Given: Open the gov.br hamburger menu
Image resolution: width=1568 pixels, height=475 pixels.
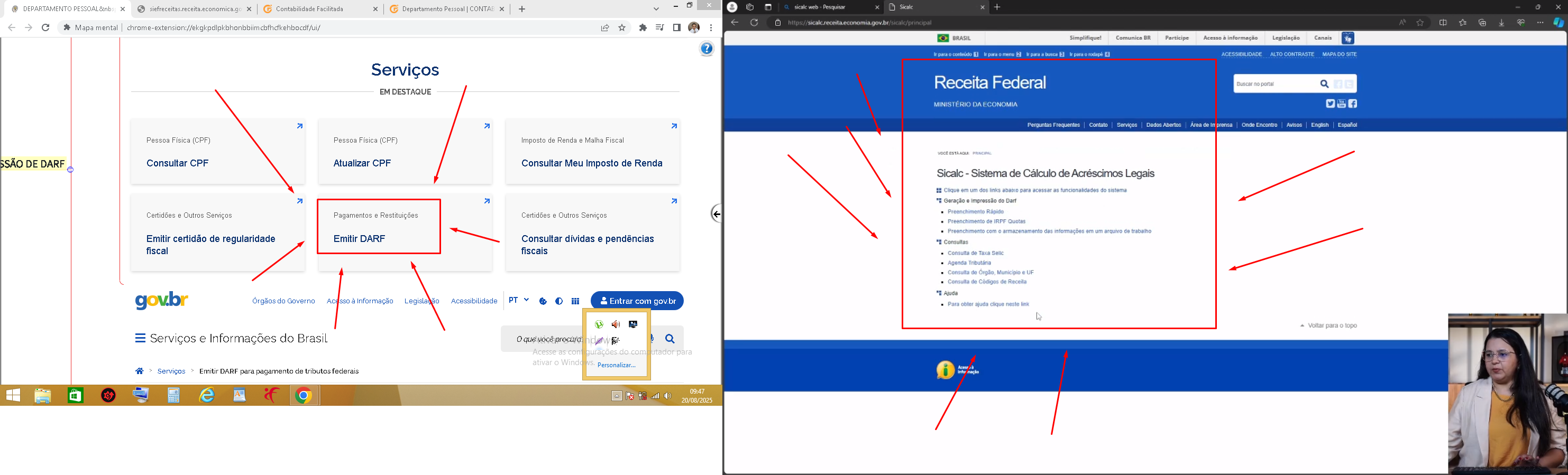Looking at the screenshot, I should click(140, 338).
